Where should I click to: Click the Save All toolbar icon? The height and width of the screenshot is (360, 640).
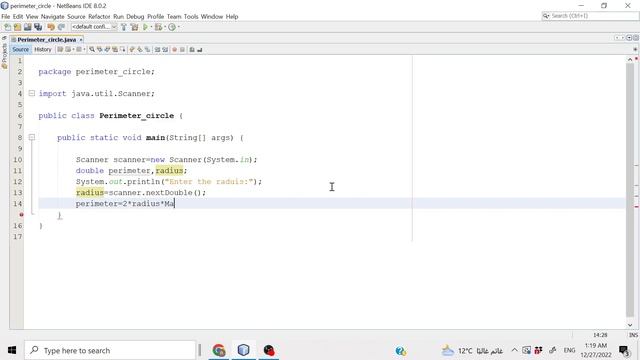coord(38,27)
